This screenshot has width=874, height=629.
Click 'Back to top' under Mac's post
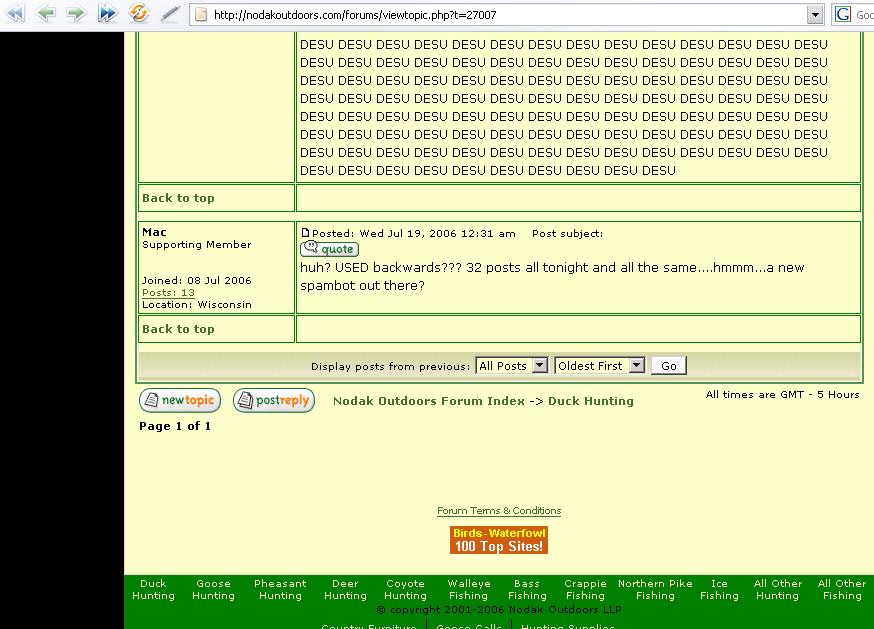coord(178,329)
